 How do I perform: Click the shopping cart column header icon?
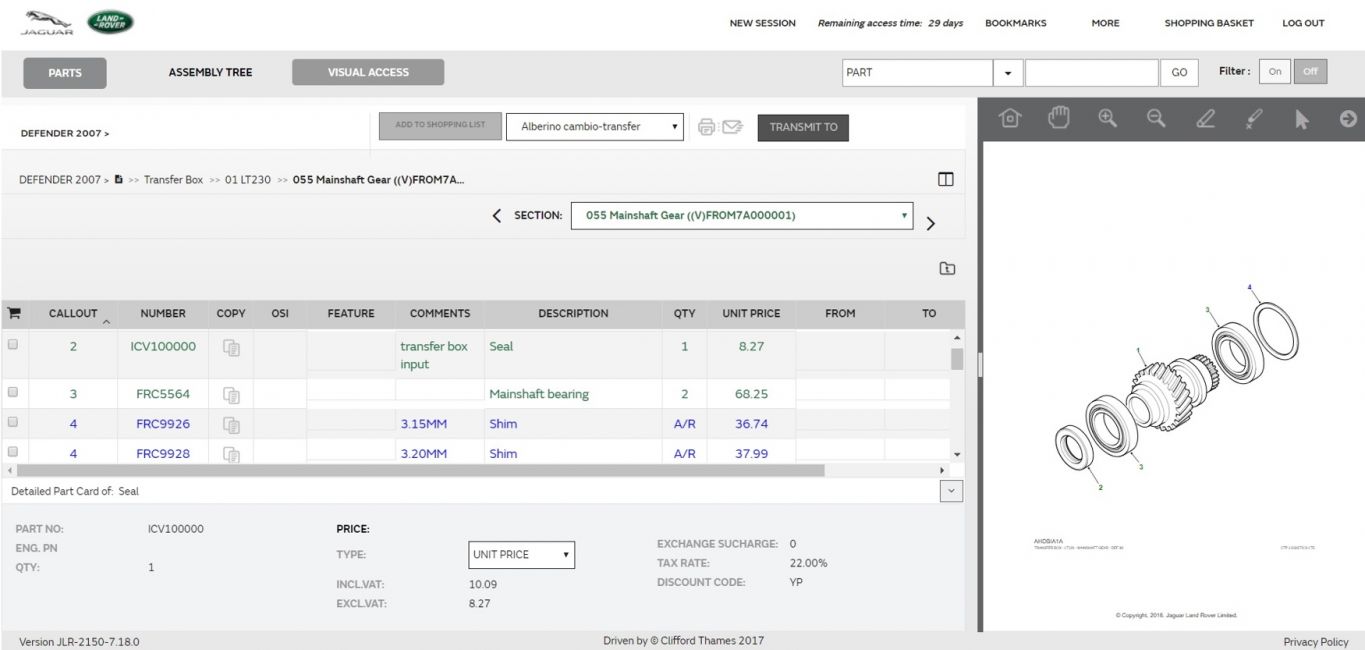tap(14, 313)
